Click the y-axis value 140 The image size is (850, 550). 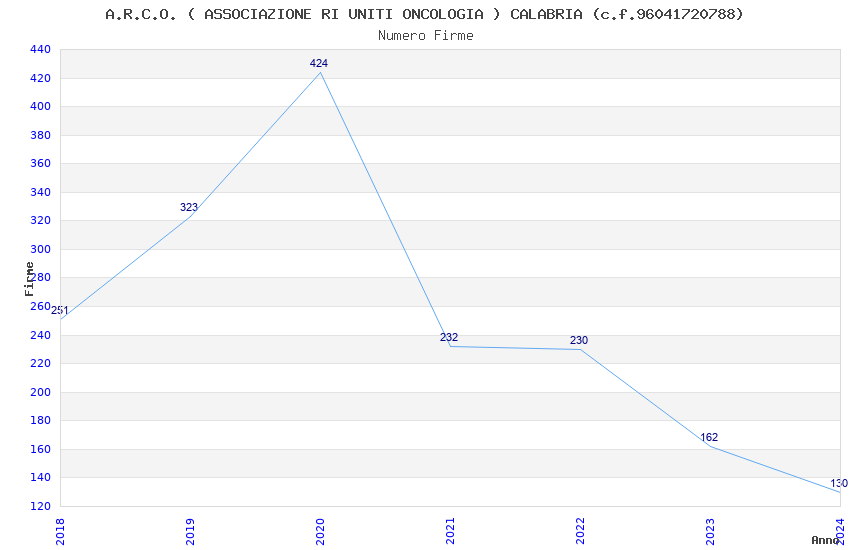tap(40, 477)
